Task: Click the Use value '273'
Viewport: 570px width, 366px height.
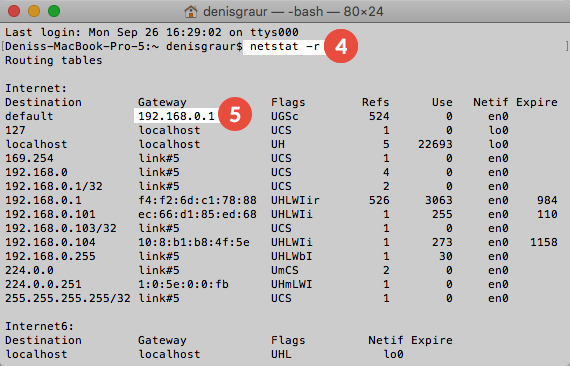Action: [442, 242]
